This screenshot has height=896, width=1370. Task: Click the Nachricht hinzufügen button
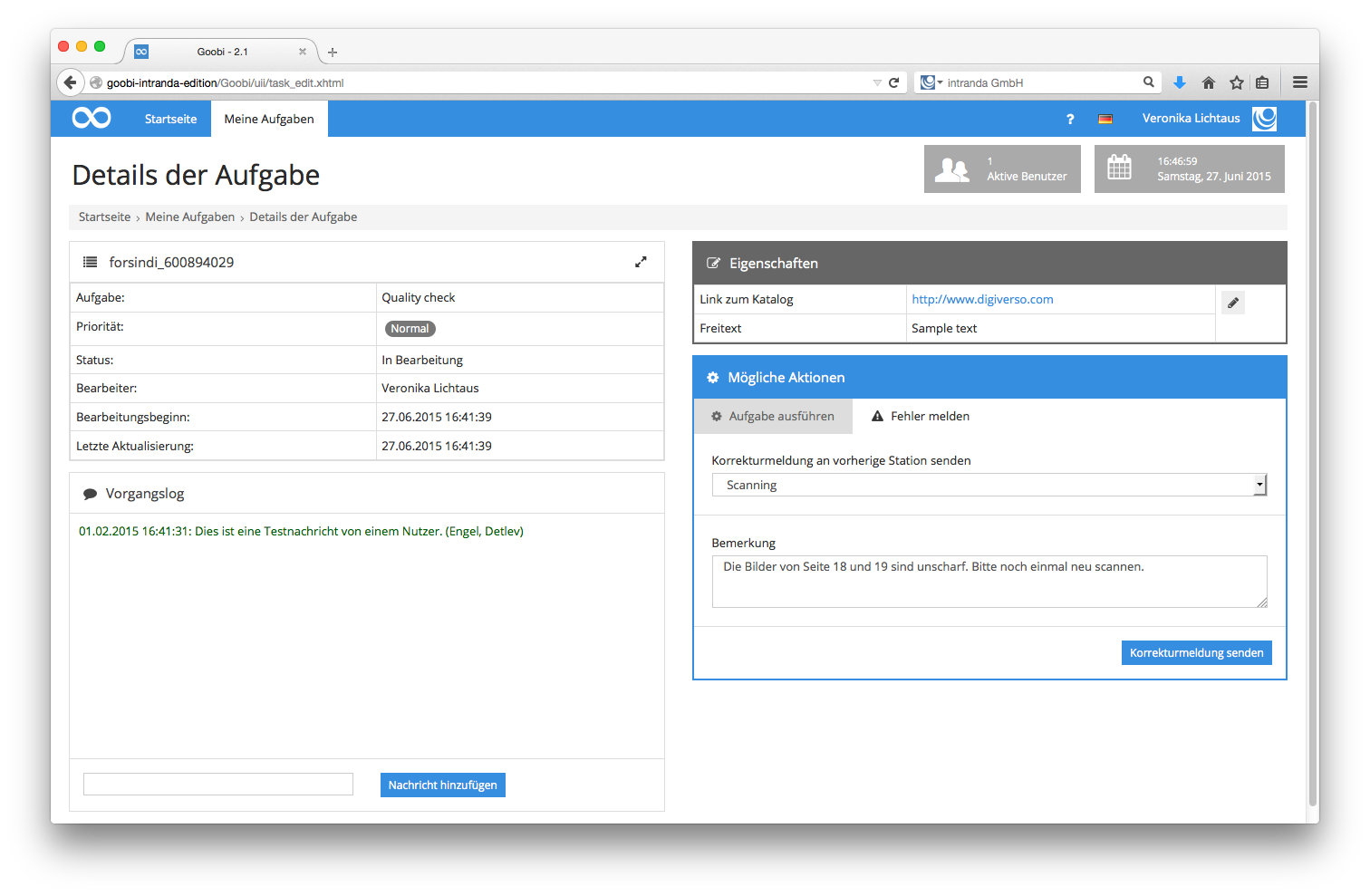[442, 785]
